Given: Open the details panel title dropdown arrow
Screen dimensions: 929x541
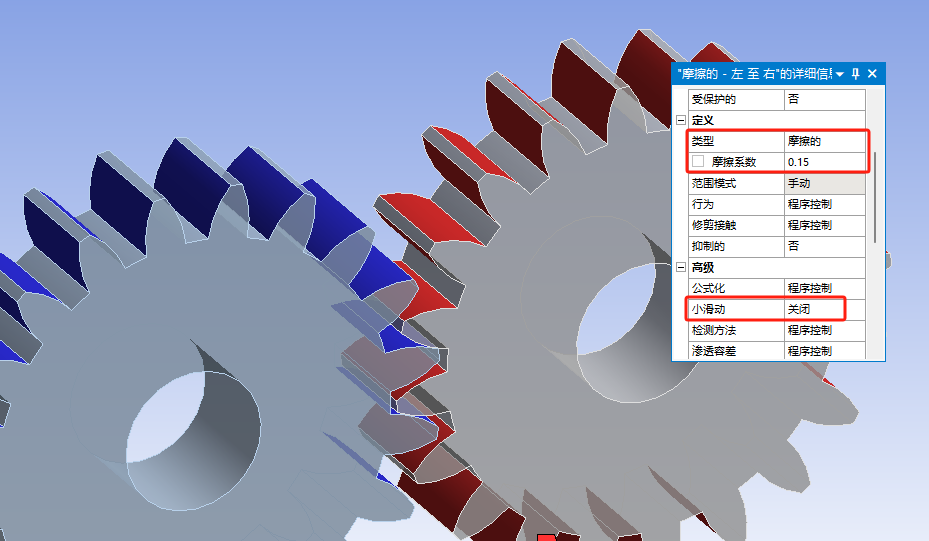Looking at the screenshot, I should [840, 74].
